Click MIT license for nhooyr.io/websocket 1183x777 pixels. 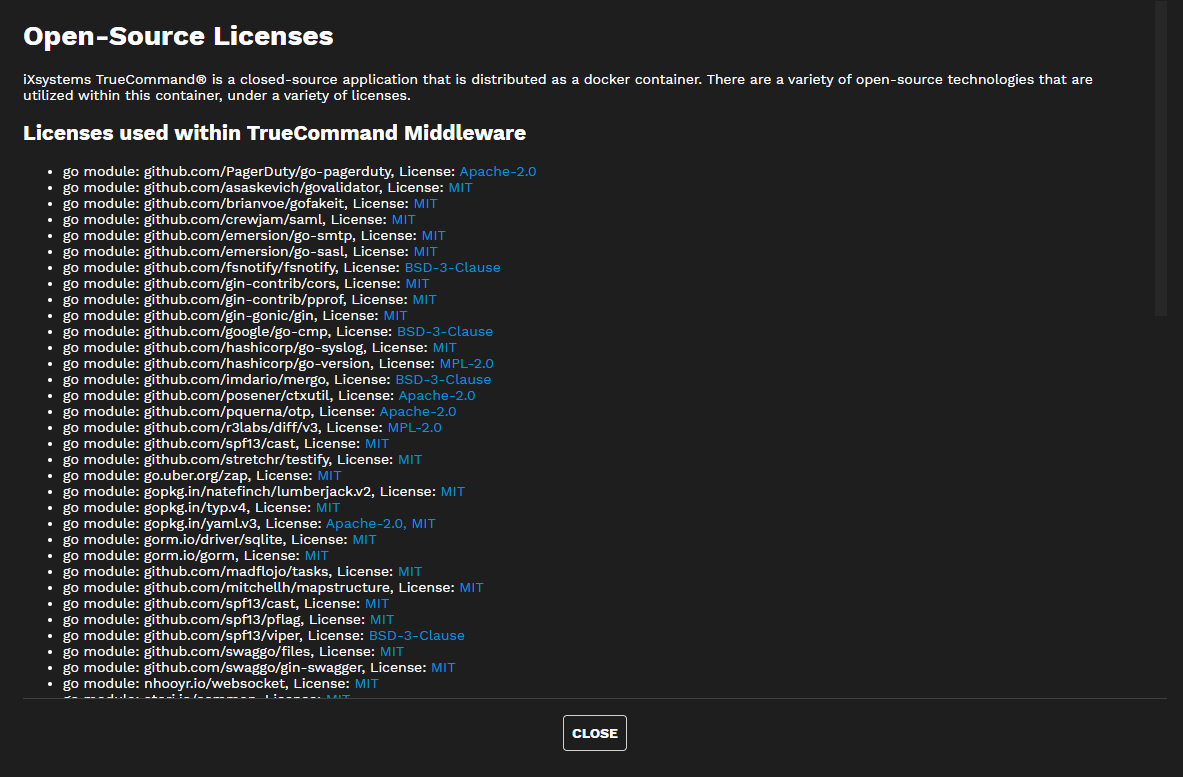(x=366, y=683)
